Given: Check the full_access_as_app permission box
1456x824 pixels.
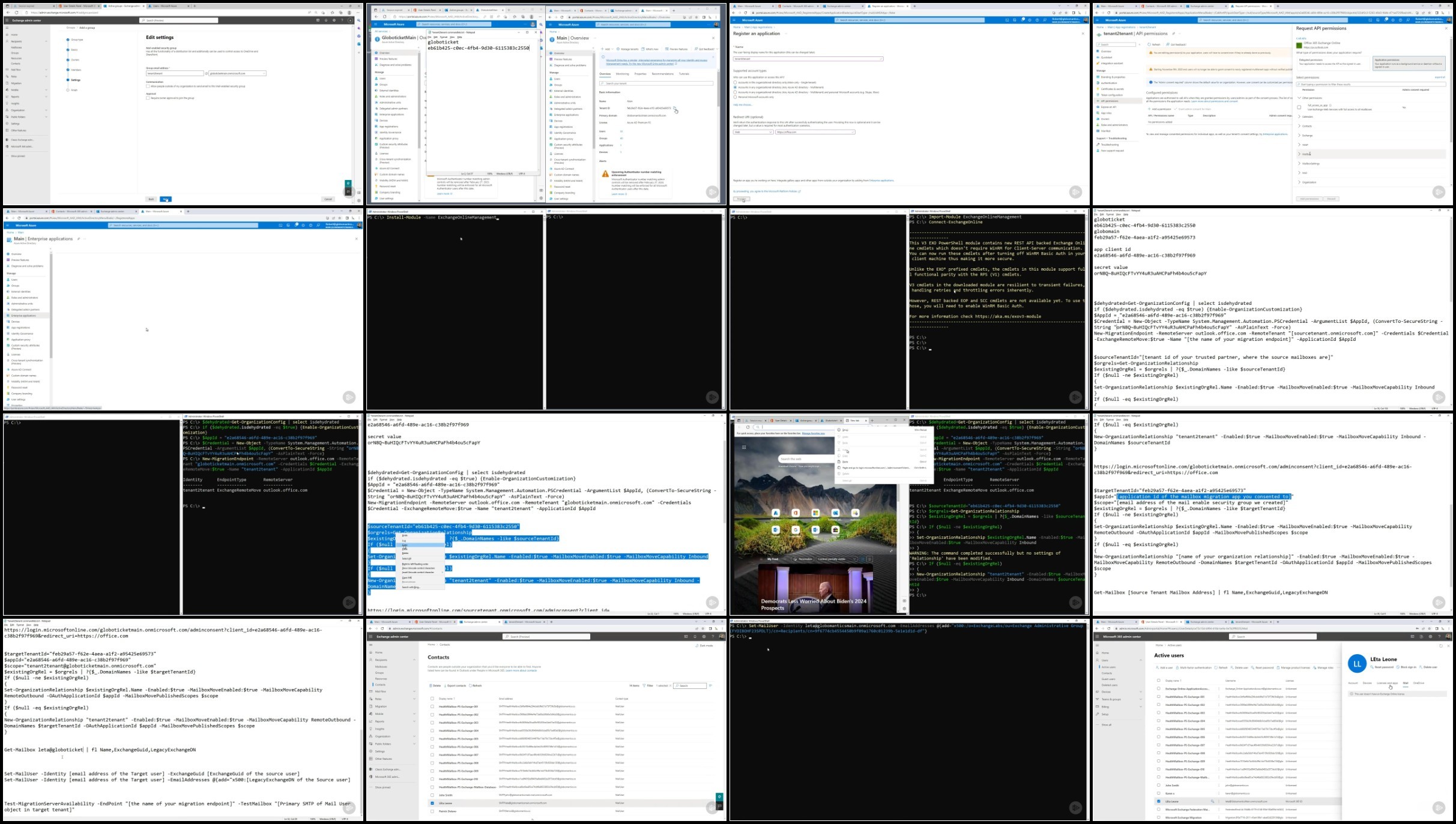Looking at the screenshot, I should (1299, 107).
